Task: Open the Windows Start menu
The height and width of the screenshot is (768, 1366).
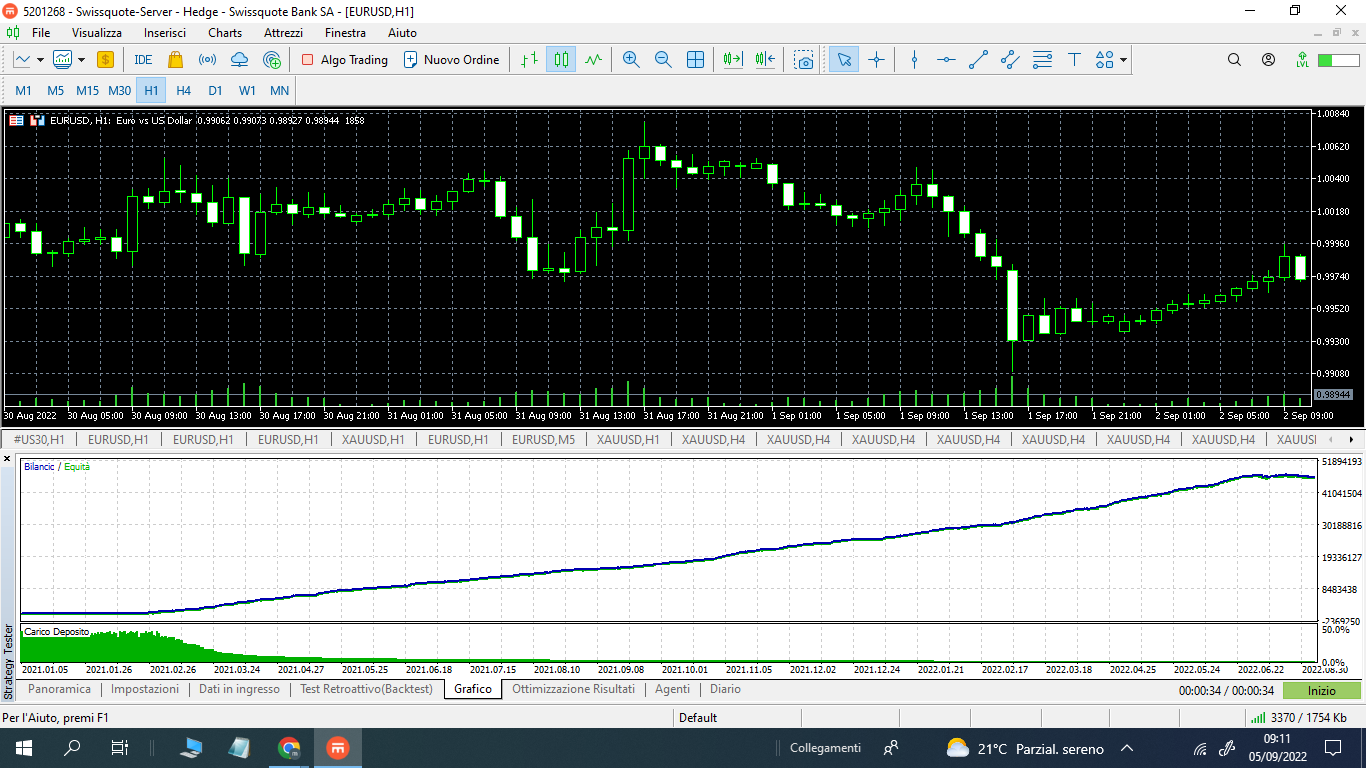Action: tap(24, 748)
